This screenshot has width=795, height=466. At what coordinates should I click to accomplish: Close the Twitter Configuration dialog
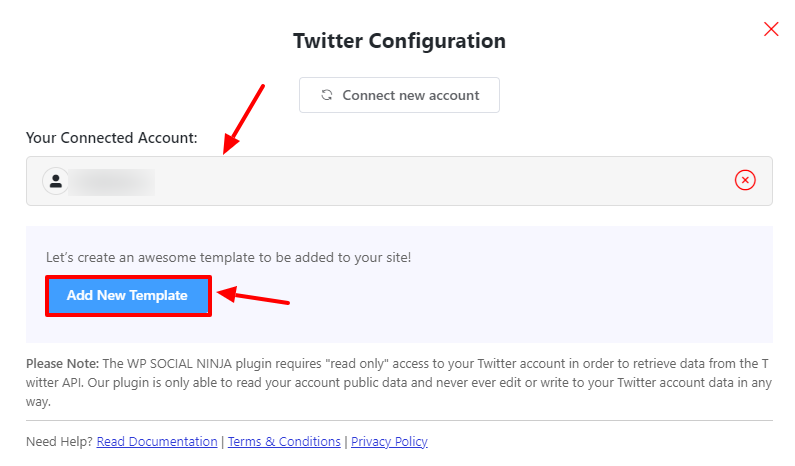tap(771, 29)
